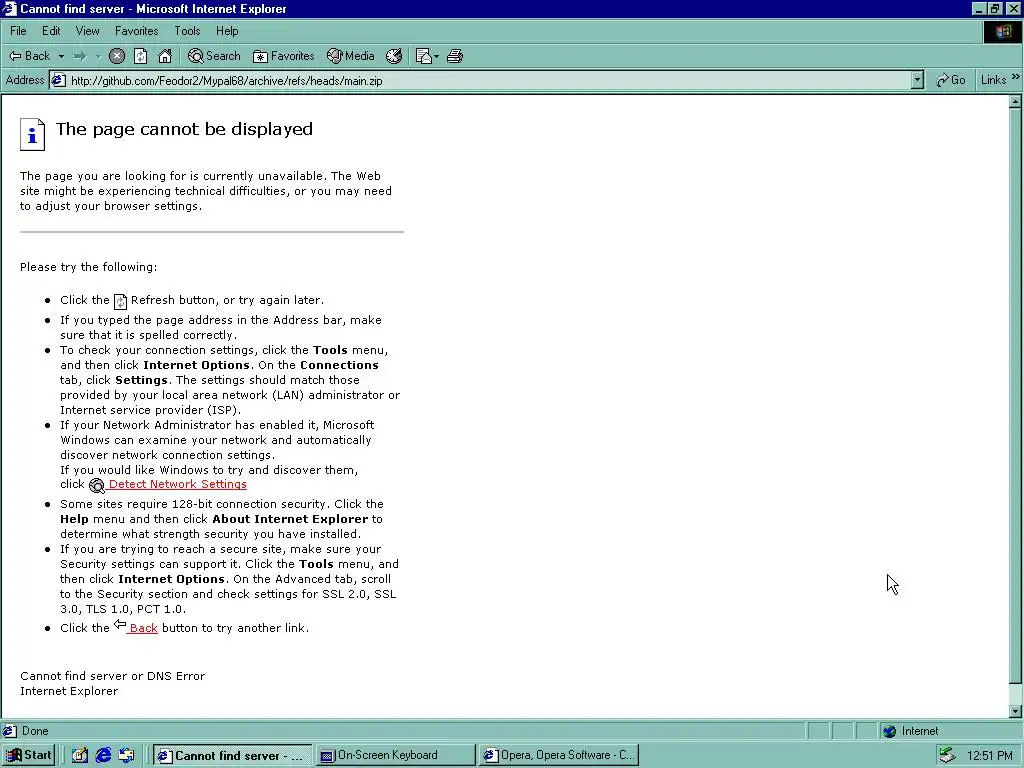Click the Print toolbar icon
The image size is (1024, 768).
pos(455,56)
